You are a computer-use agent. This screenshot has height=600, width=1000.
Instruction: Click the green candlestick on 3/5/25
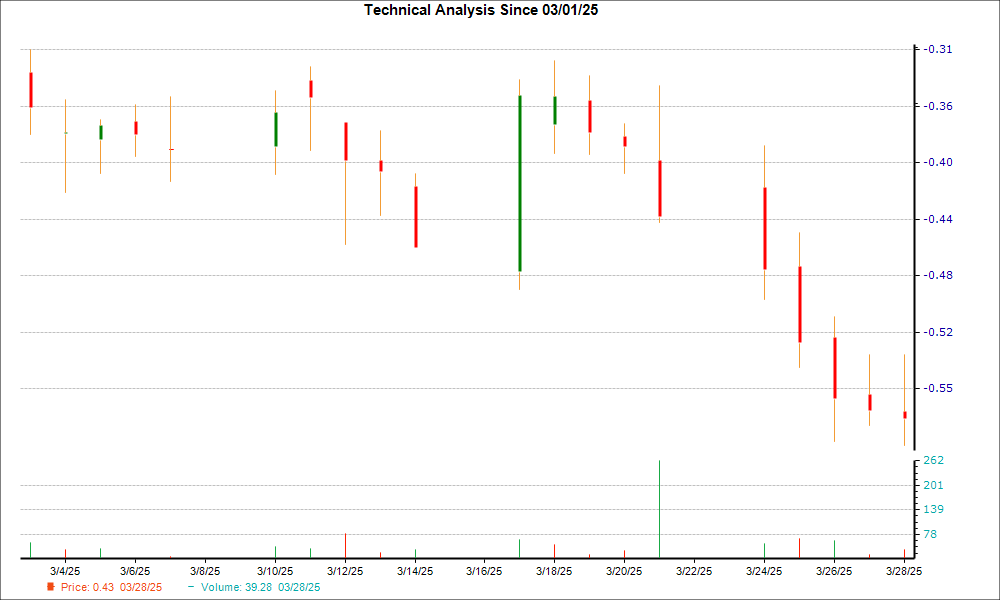point(101,131)
